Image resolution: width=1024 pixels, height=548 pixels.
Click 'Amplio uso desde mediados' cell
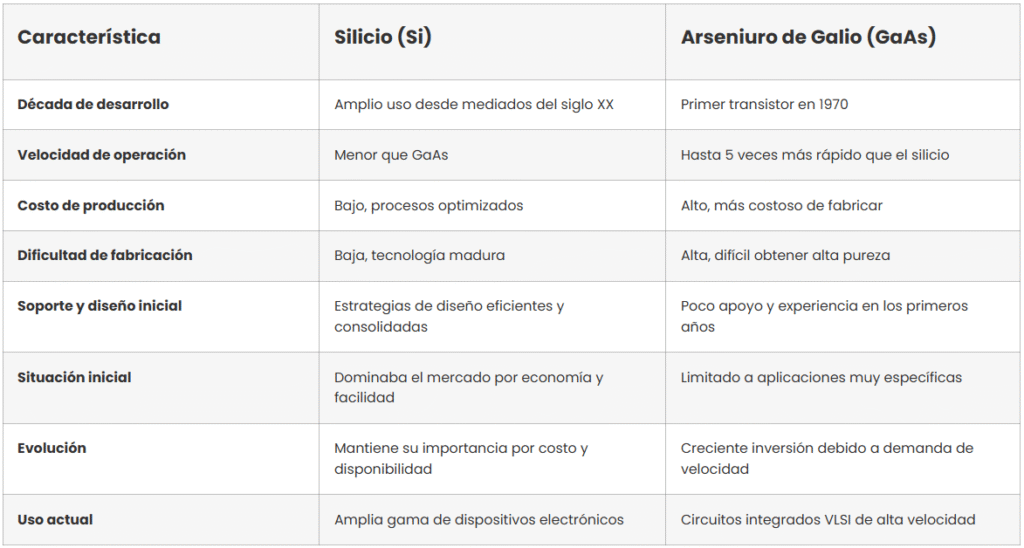(x=473, y=105)
